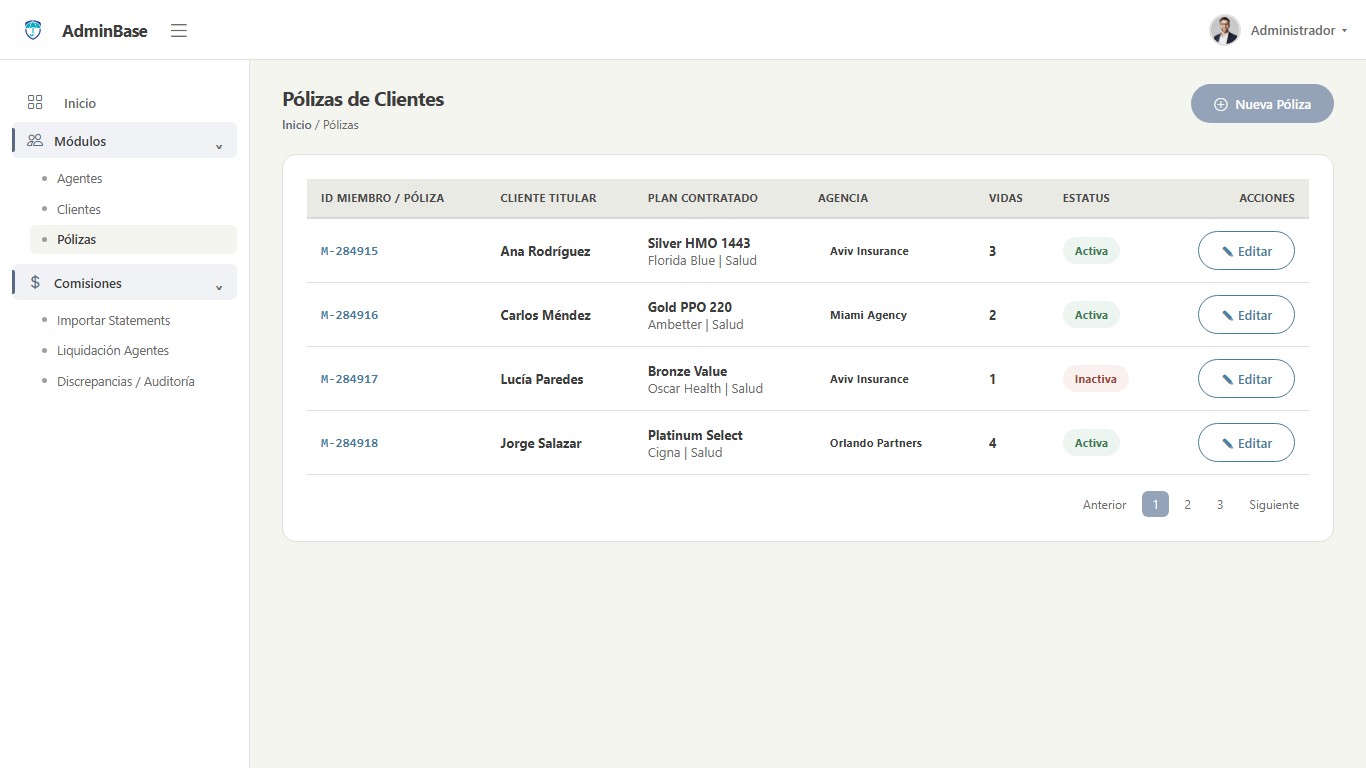
Task: Click the Activa badge for Ana Rodríguez
Action: point(1091,251)
